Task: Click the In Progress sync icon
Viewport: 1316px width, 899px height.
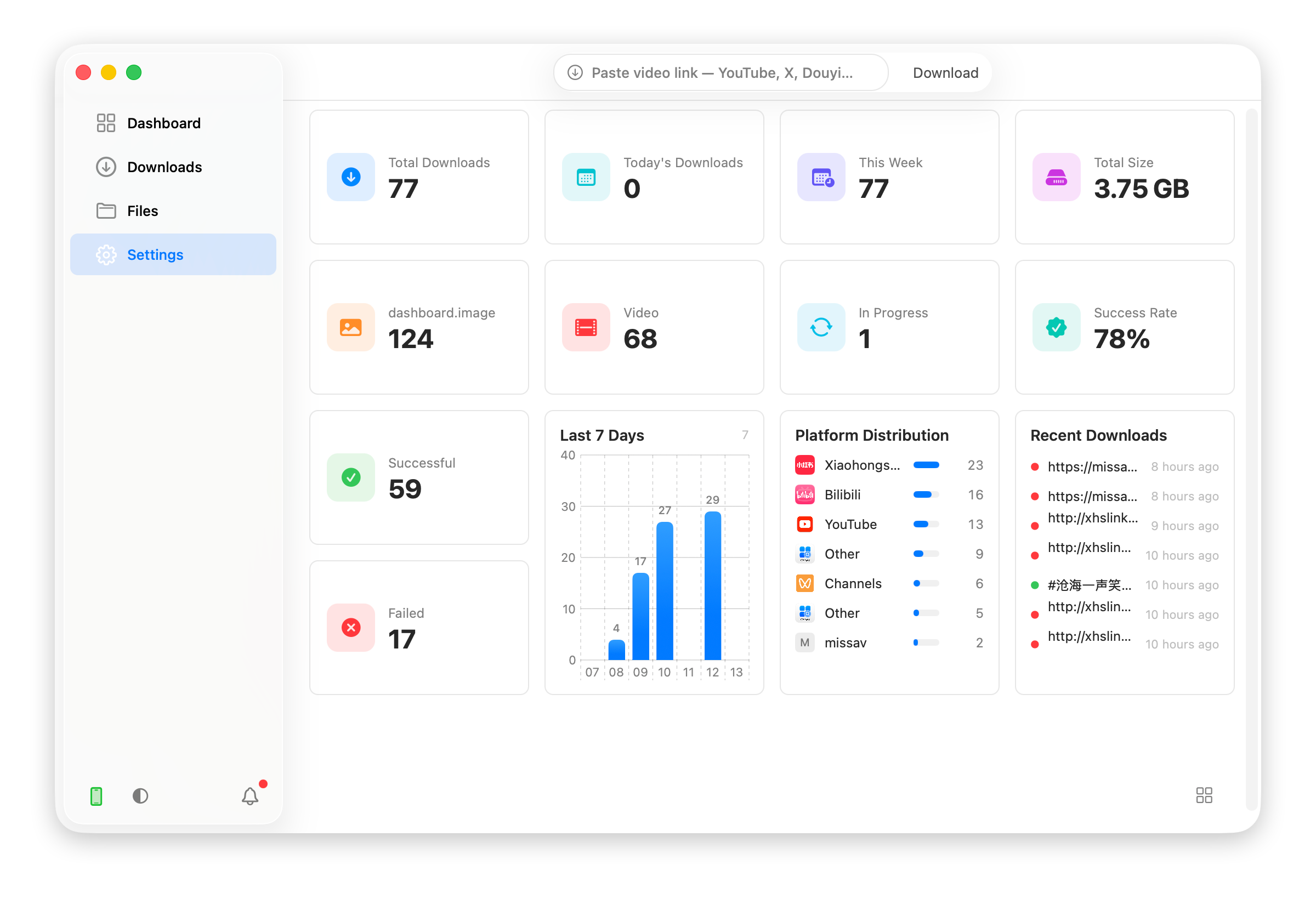Action: point(821,327)
